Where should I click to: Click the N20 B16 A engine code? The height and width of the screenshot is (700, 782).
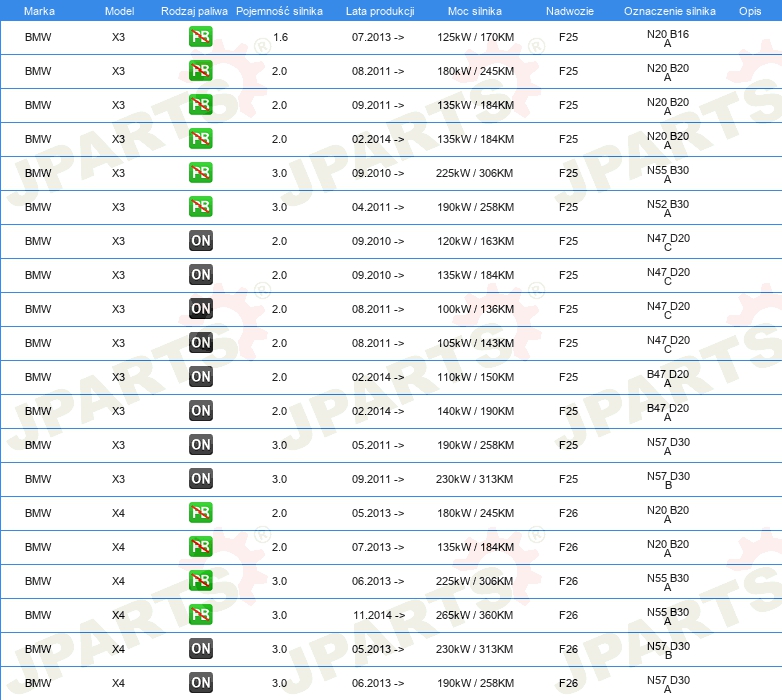[667, 38]
